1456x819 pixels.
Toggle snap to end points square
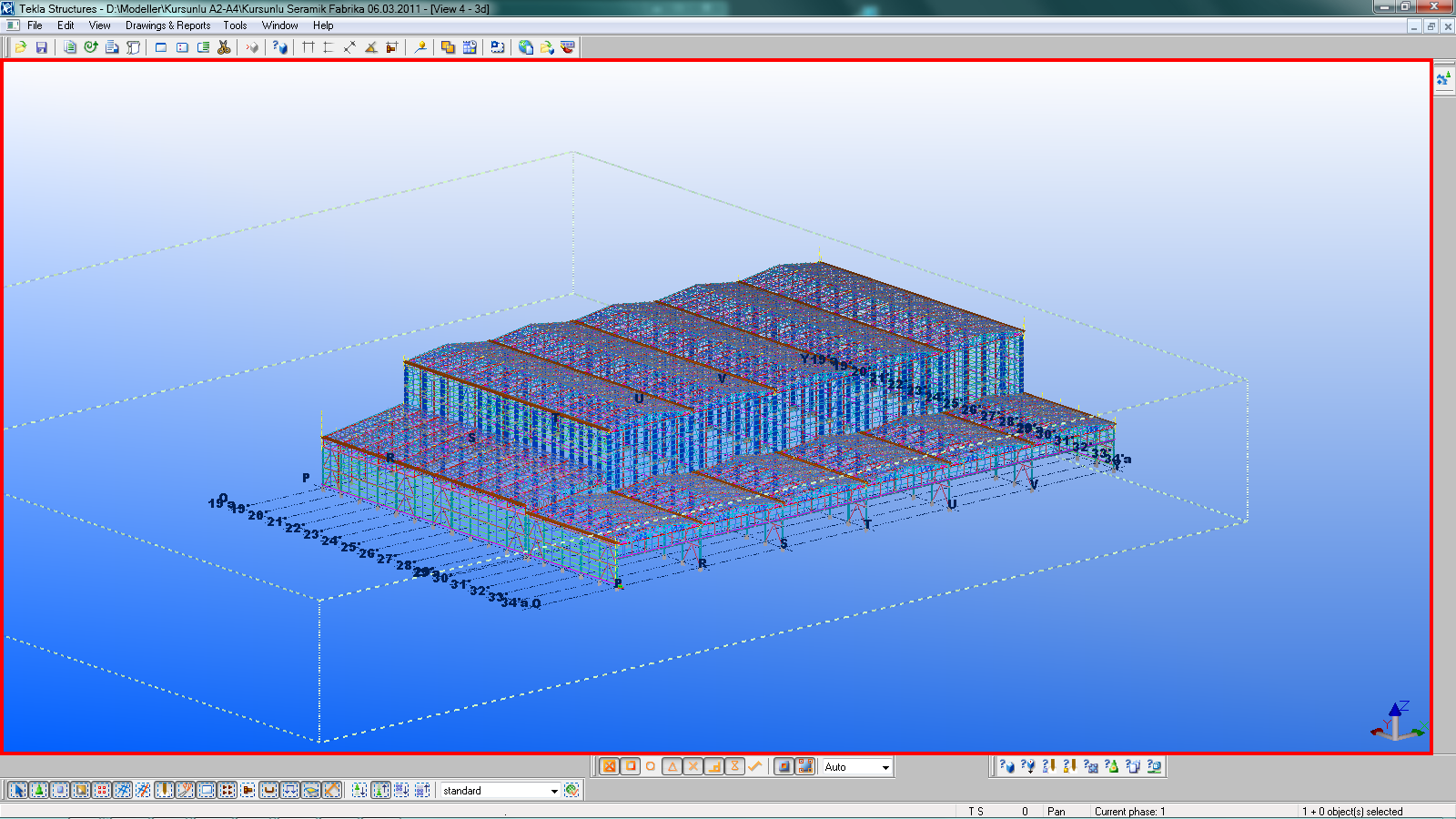630,766
